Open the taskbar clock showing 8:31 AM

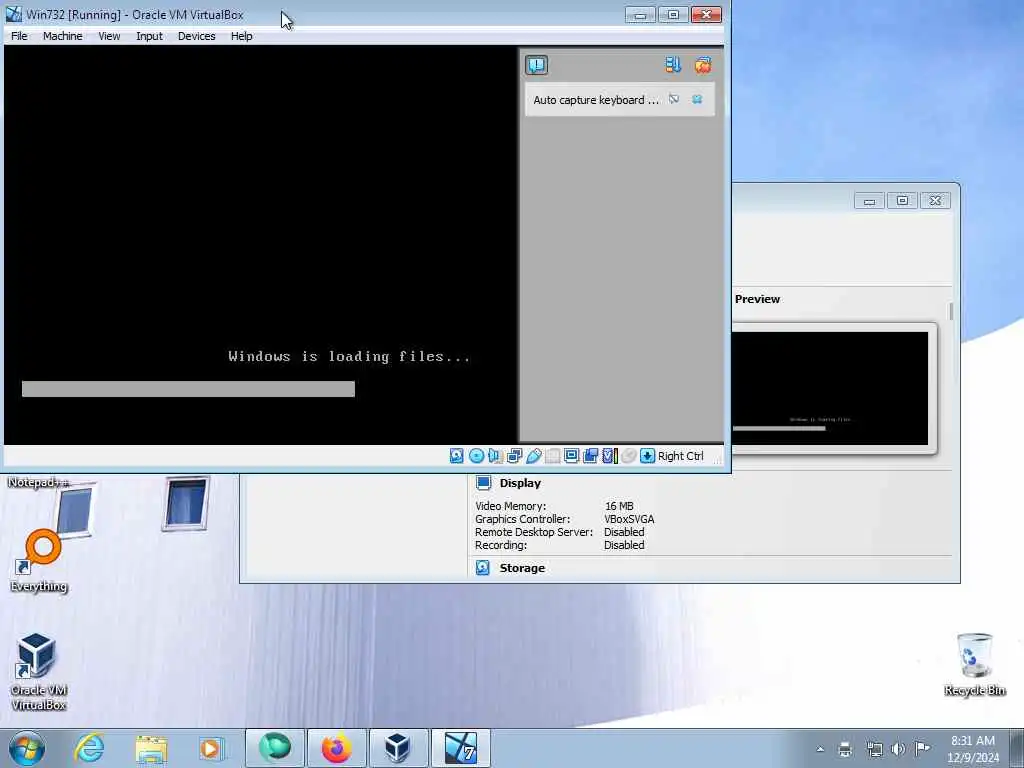(x=974, y=748)
